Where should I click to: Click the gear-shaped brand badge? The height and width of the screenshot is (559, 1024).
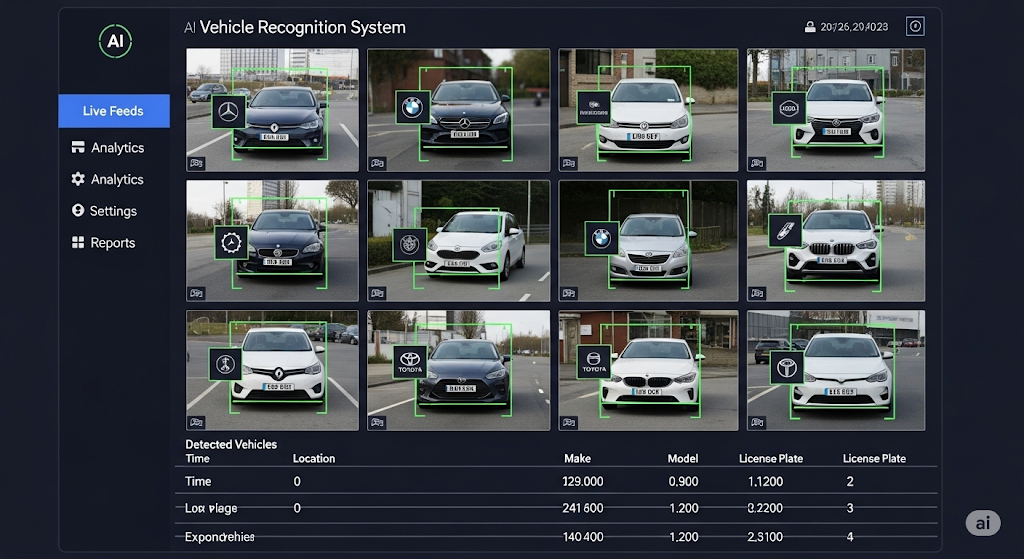[x=231, y=242]
